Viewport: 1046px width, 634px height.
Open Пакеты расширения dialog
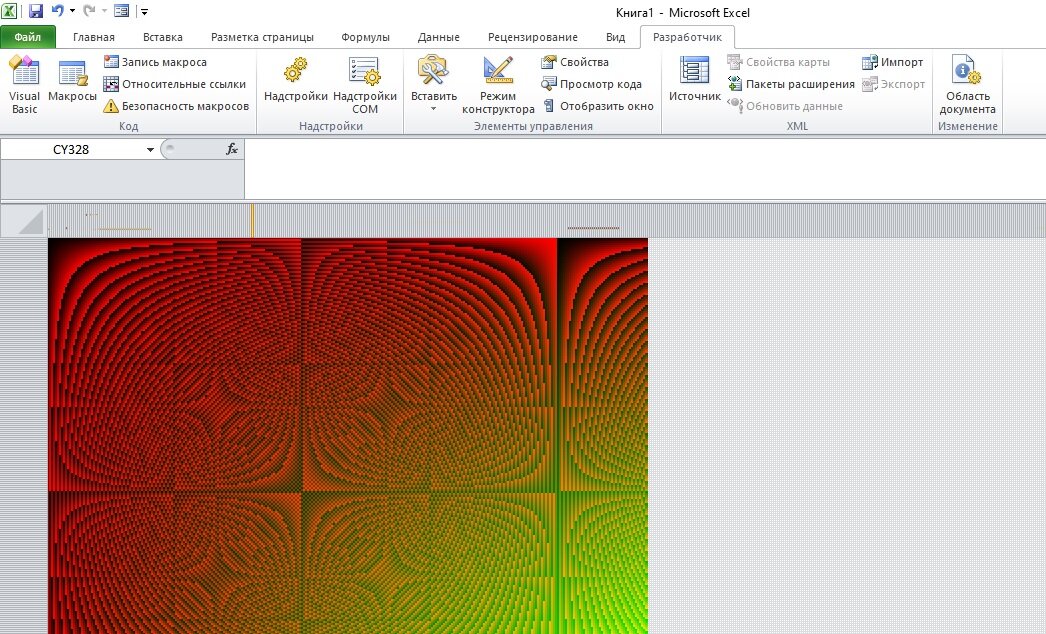(791, 84)
